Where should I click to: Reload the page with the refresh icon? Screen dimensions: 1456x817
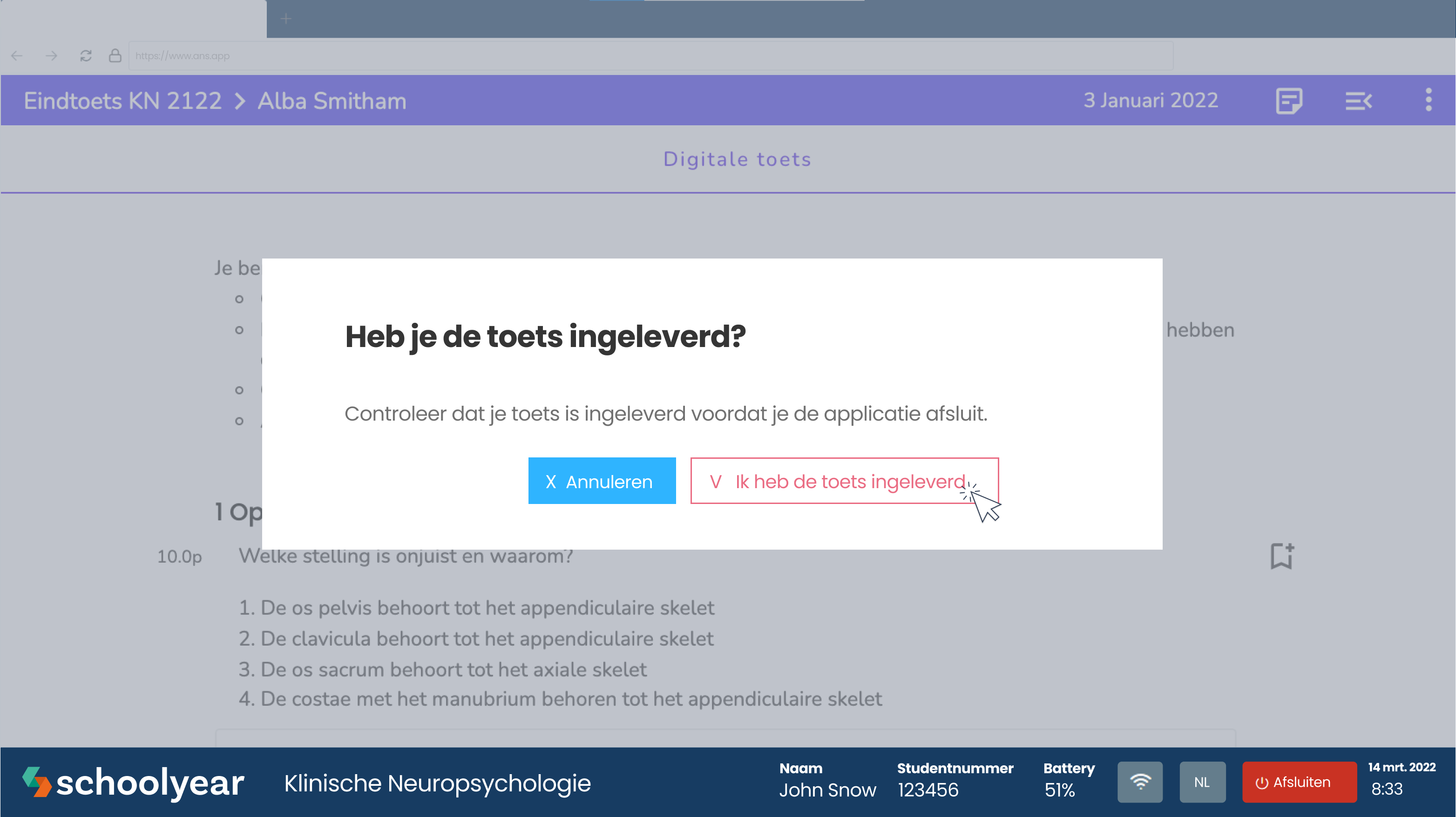[86, 55]
